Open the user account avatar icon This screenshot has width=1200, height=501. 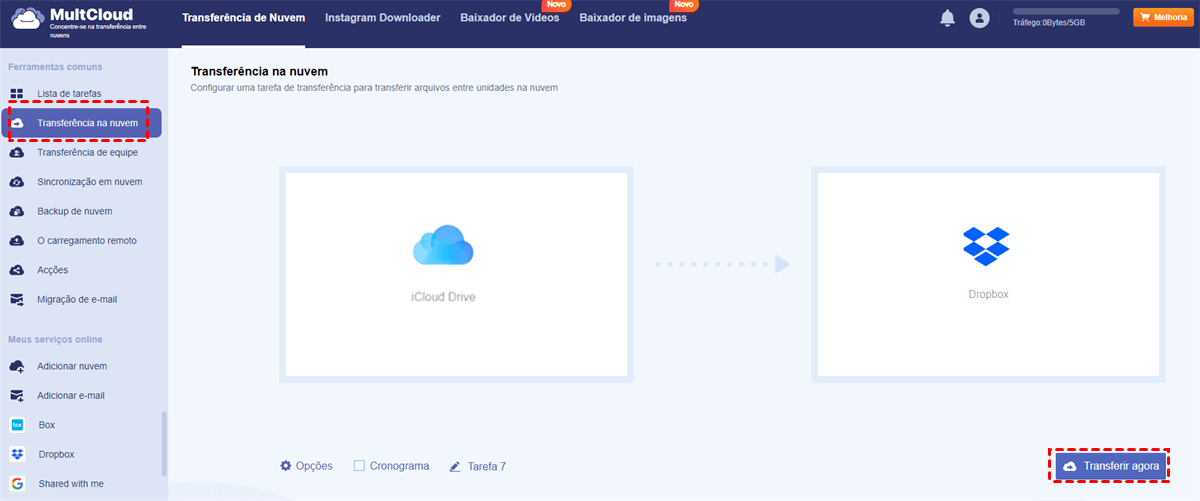coord(980,18)
